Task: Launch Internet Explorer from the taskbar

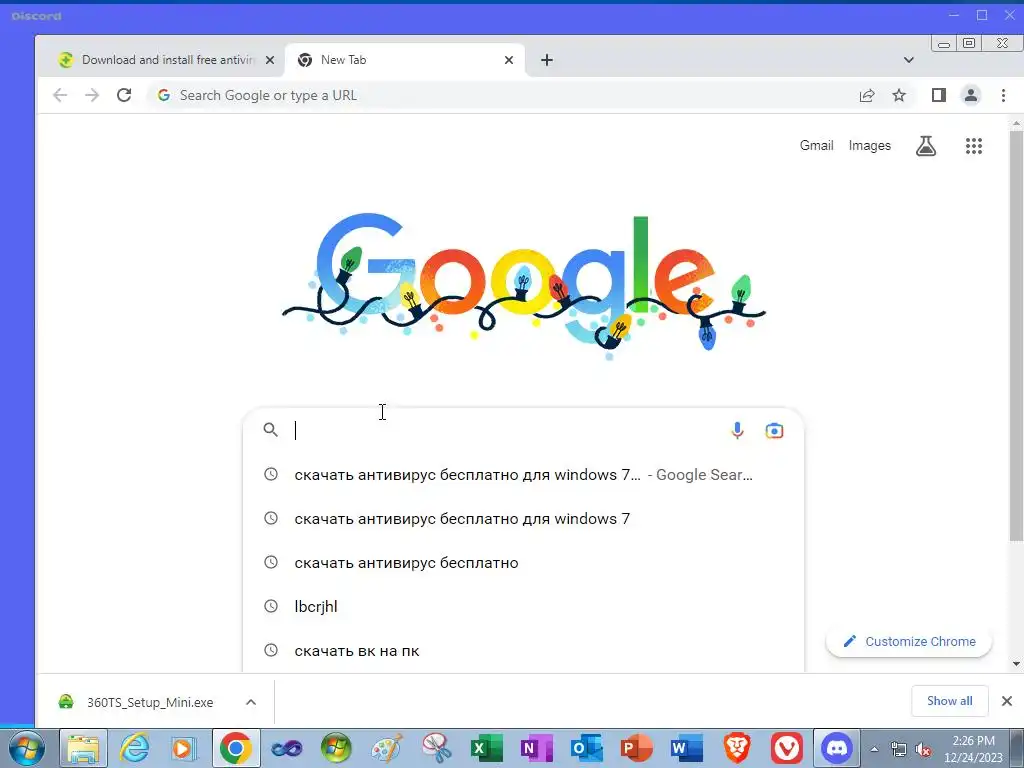Action: [x=135, y=748]
